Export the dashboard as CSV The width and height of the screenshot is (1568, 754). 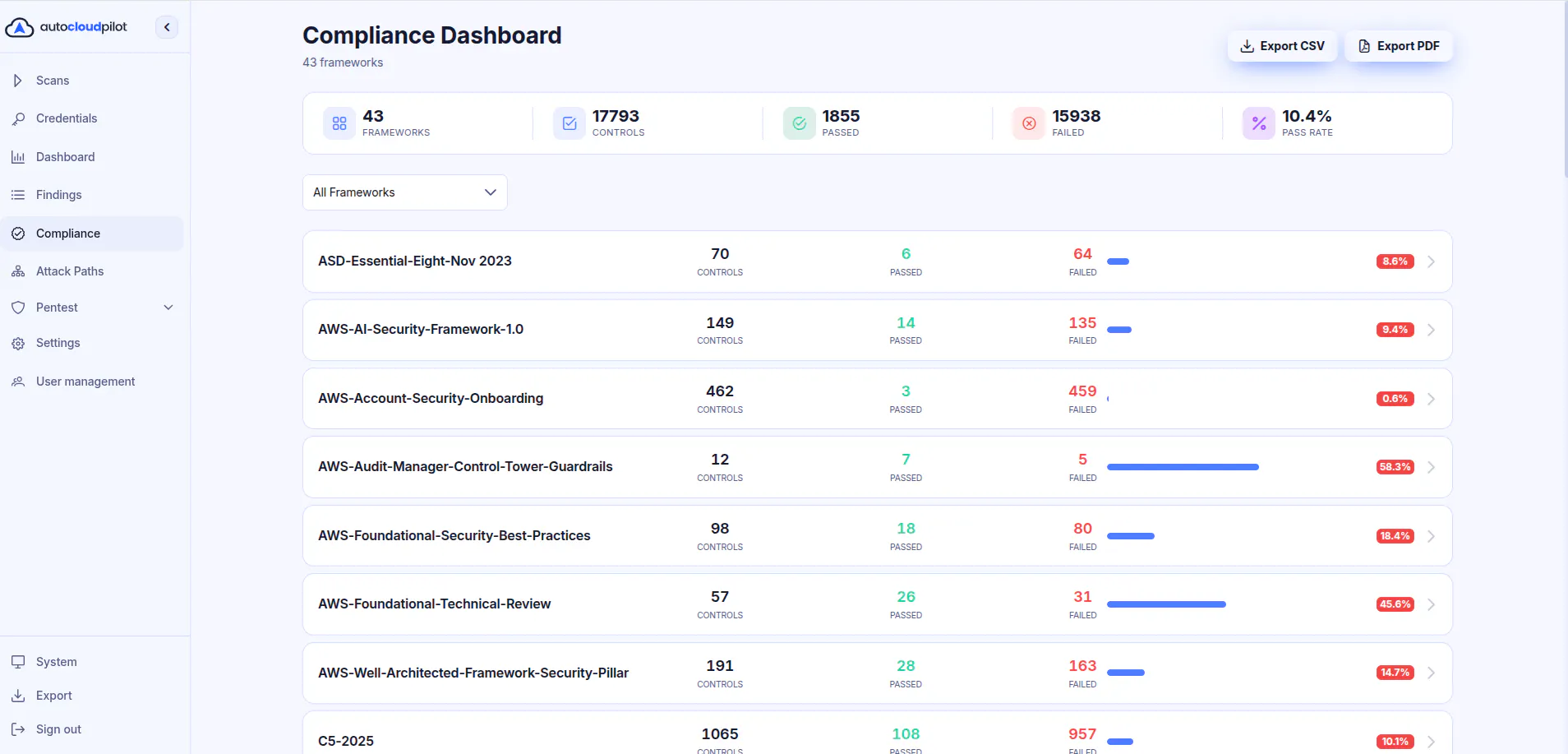[x=1282, y=46]
